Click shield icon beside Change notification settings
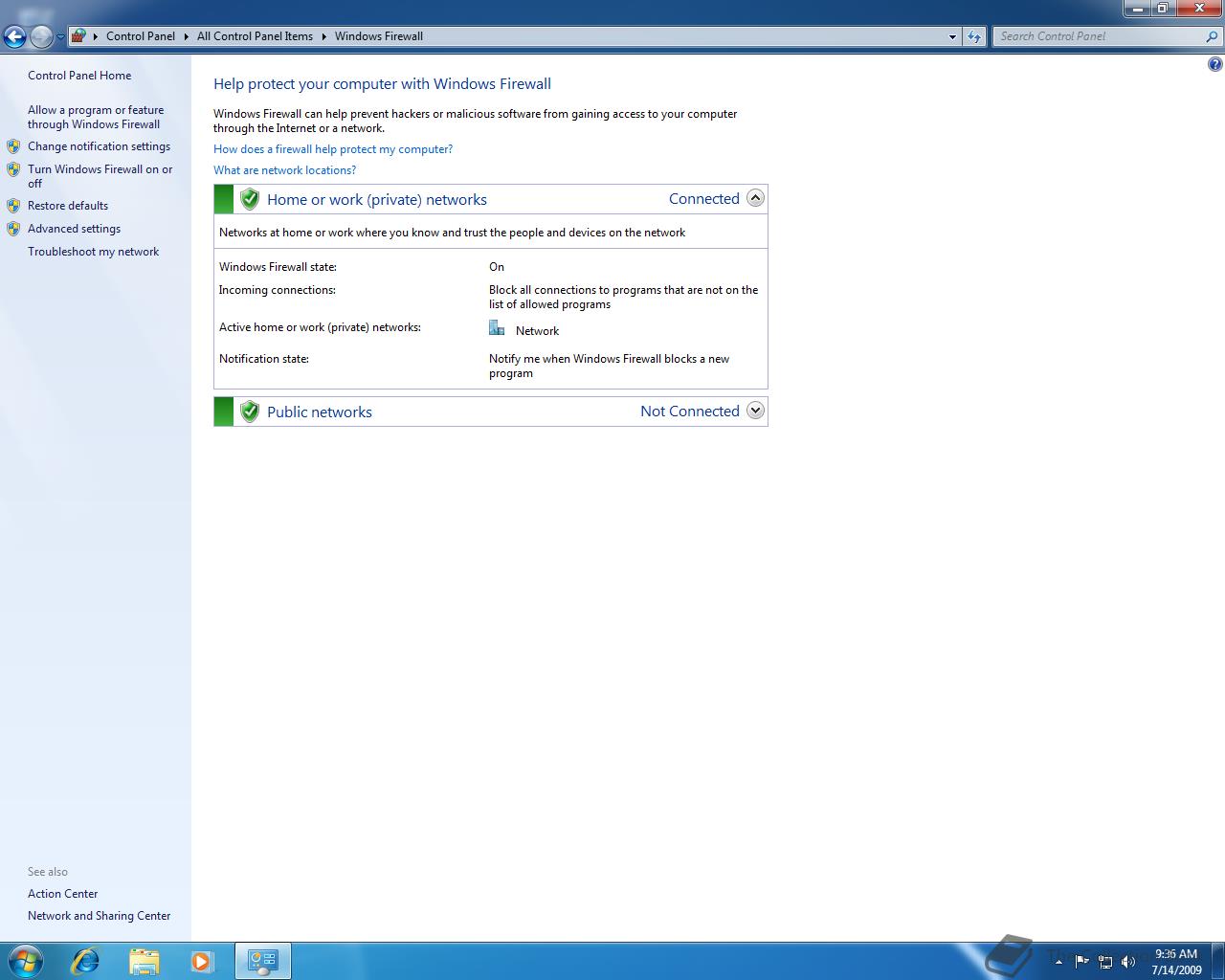The width and height of the screenshot is (1225, 980). [13, 146]
